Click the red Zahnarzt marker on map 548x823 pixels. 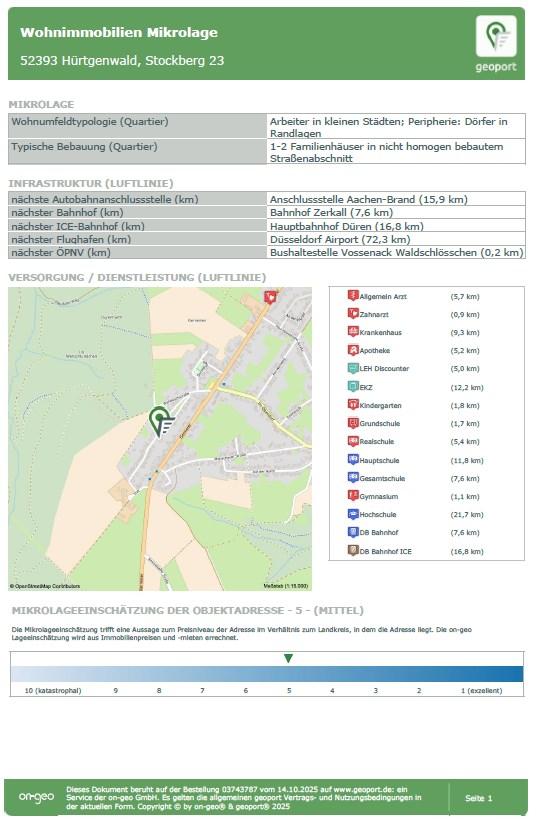(x=270, y=297)
